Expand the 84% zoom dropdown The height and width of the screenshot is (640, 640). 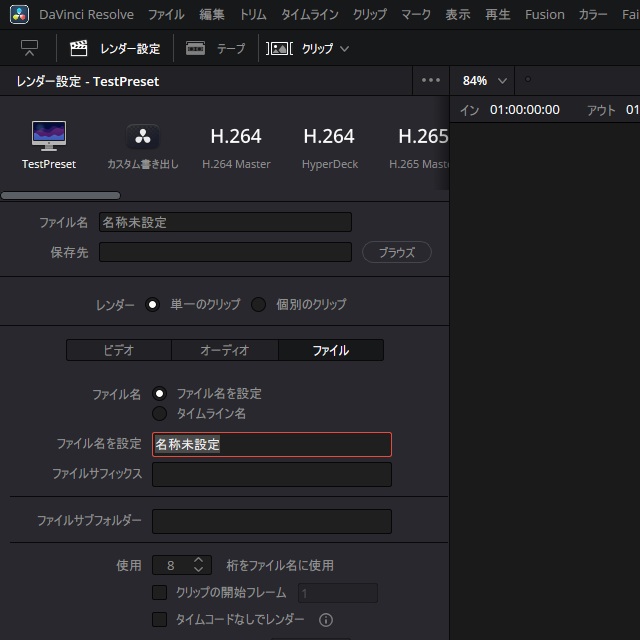485,81
